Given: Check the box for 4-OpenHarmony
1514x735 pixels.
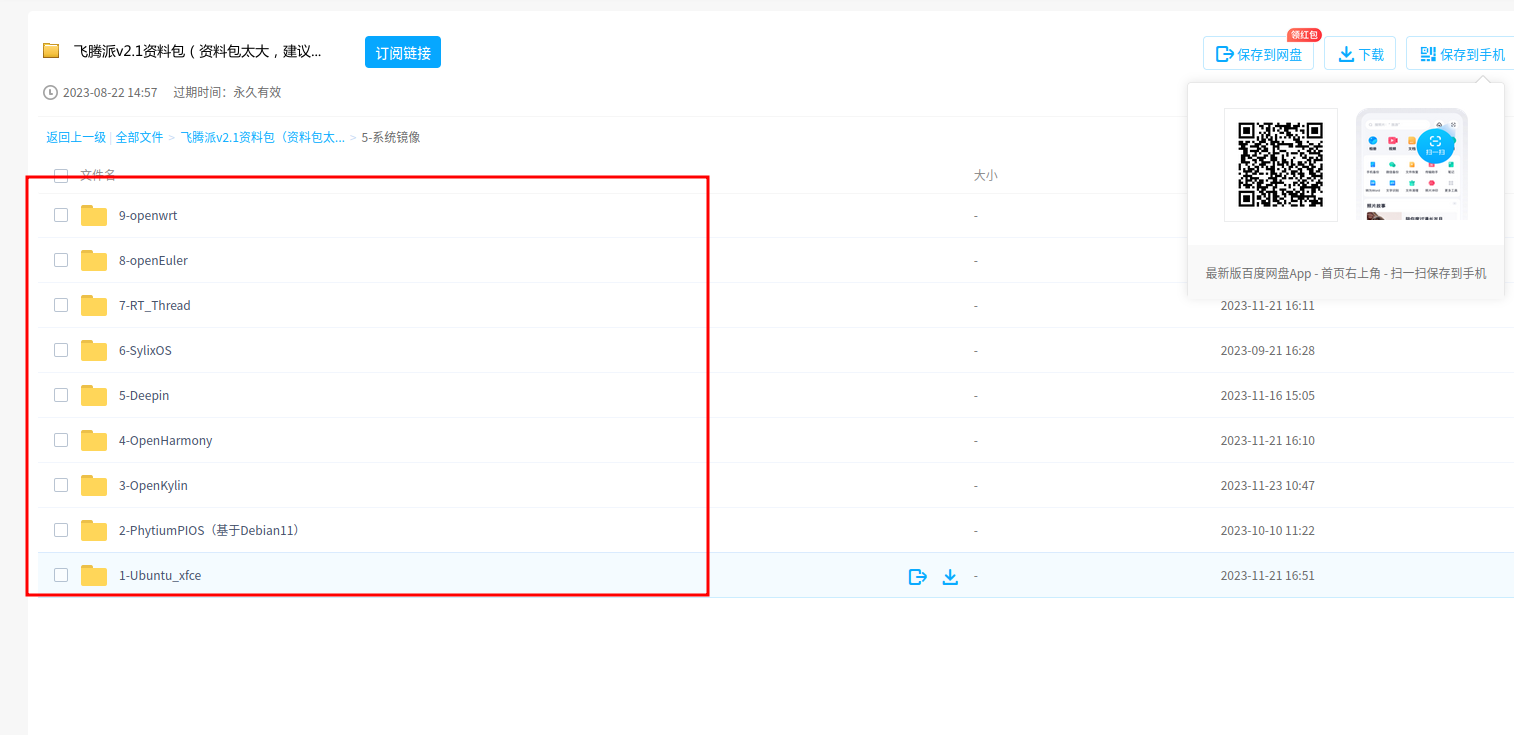Looking at the screenshot, I should coord(61,440).
